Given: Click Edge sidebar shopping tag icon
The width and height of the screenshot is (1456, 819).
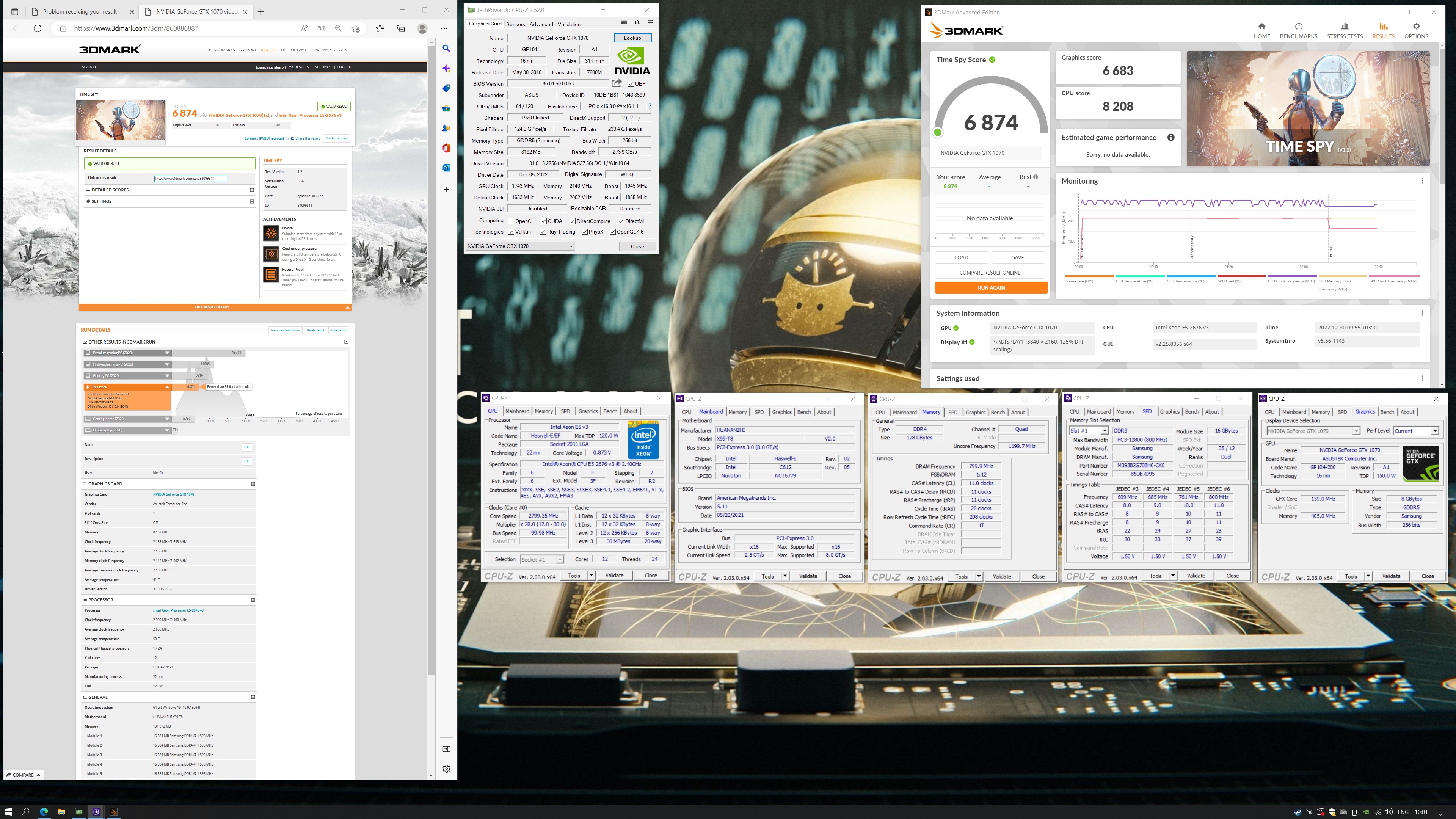Looking at the screenshot, I should tap(446, 88).
